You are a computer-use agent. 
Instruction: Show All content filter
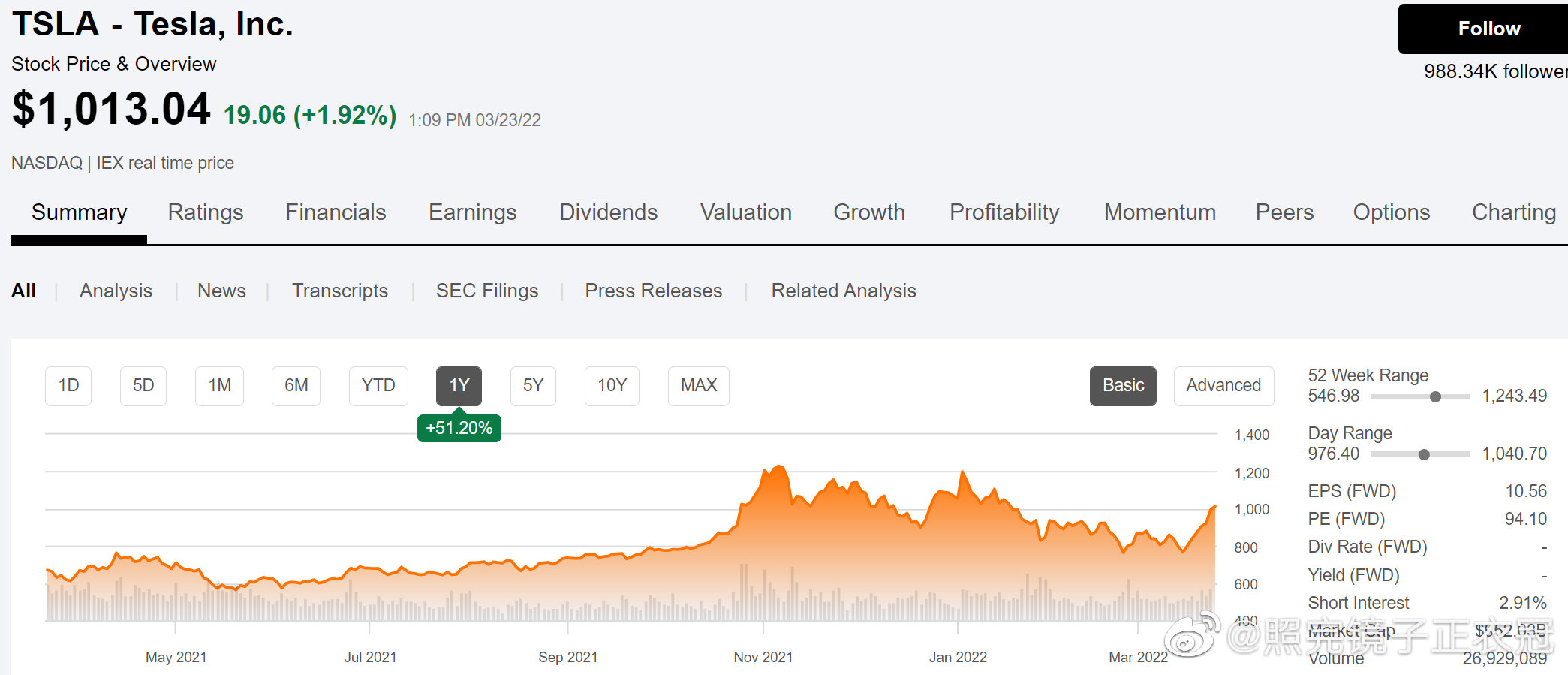point(24,291)
